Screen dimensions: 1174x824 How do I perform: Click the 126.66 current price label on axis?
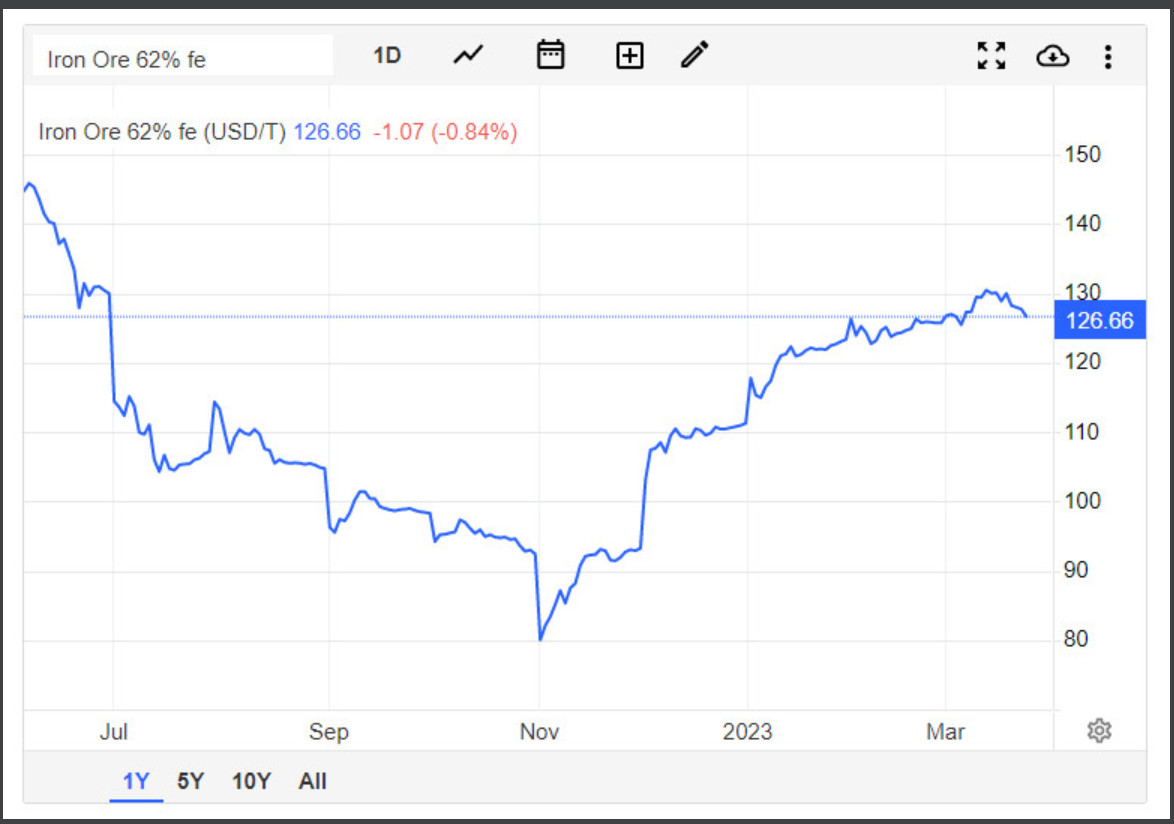coord(1100,320)
